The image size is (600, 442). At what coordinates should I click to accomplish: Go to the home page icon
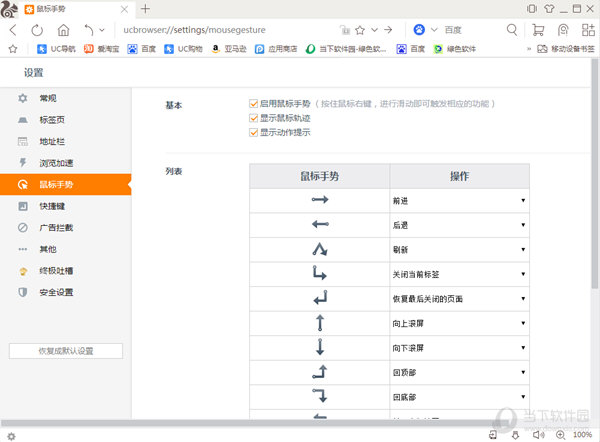tap(64, 30)
